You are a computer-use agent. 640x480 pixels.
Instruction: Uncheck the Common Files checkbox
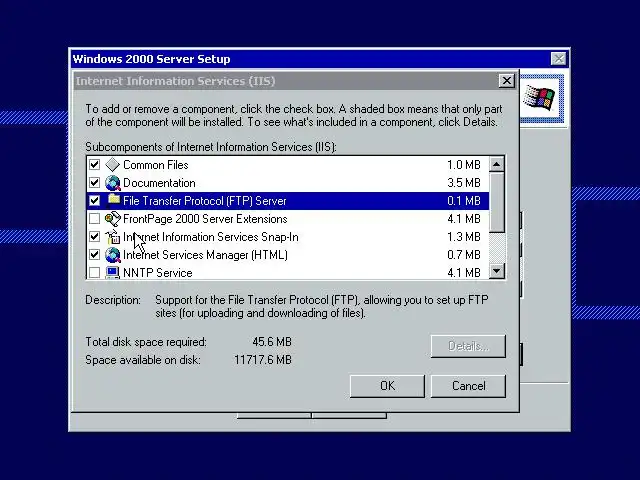click(94, 165)
